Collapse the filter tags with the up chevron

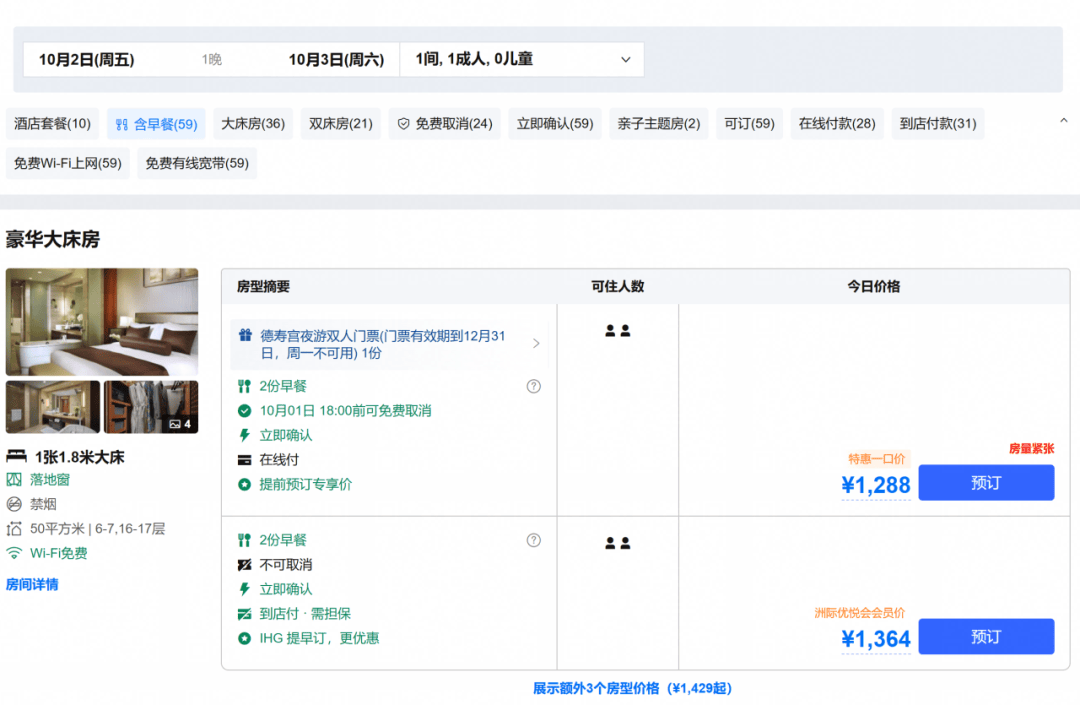(x=1063, y=120)
